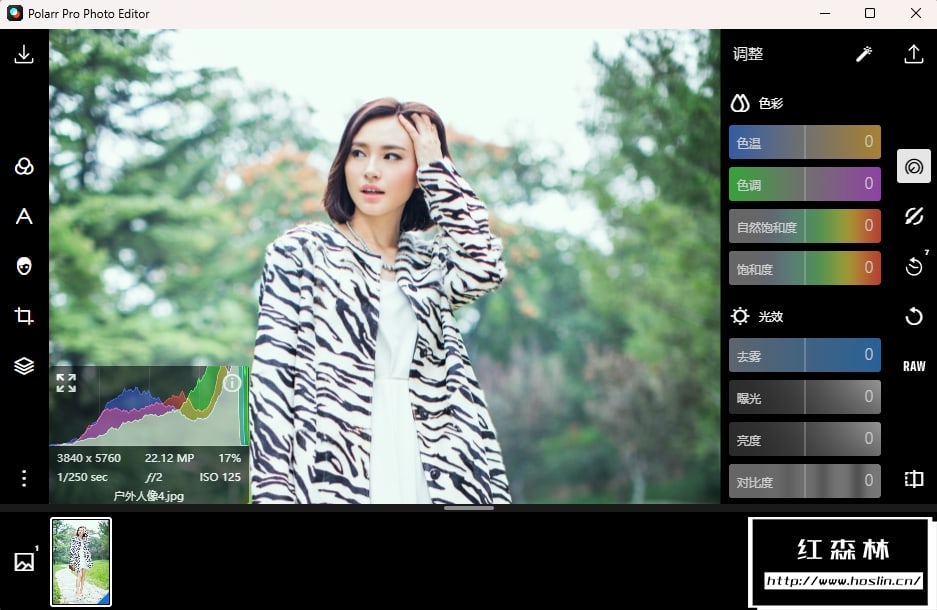This screenshot has width=937, height=610.
Task: Click the 17% zoom level value
Action: tap(229, 458)
